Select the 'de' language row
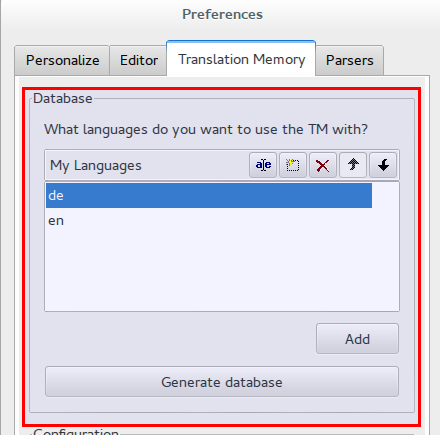The width and height of the screenshot is (440, 435). (x=209, y=195)
